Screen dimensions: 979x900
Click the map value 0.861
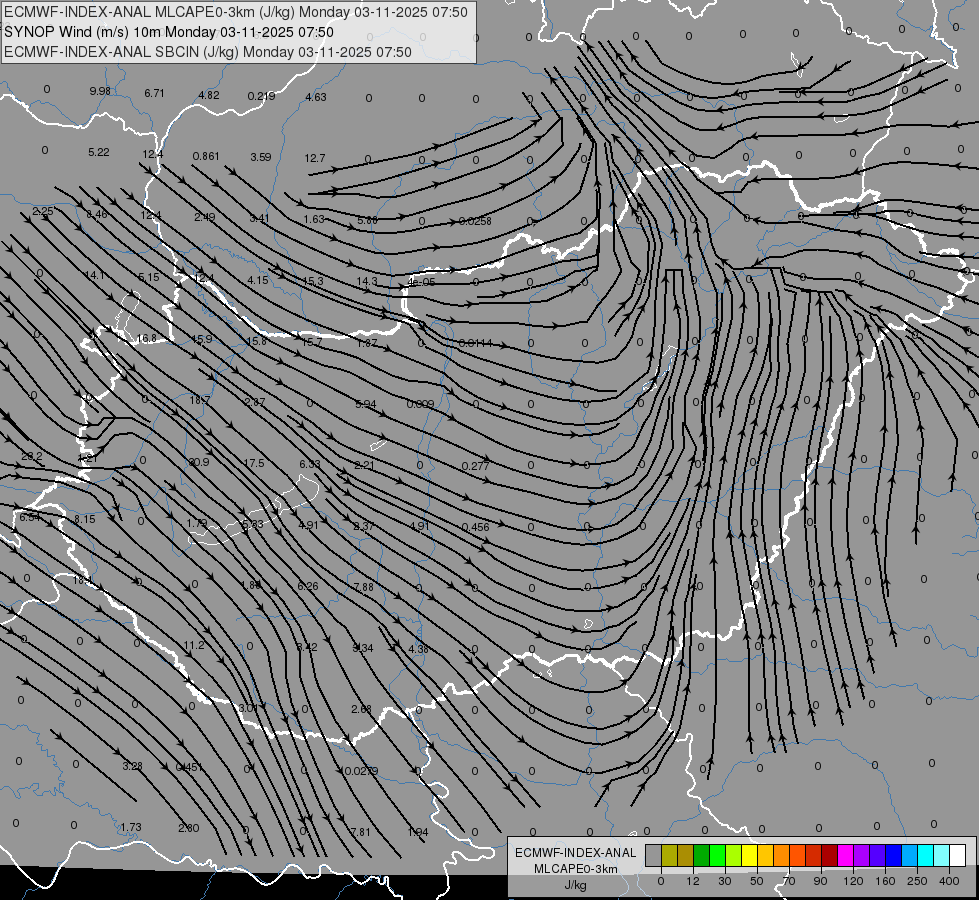click(x=206, y=156)
